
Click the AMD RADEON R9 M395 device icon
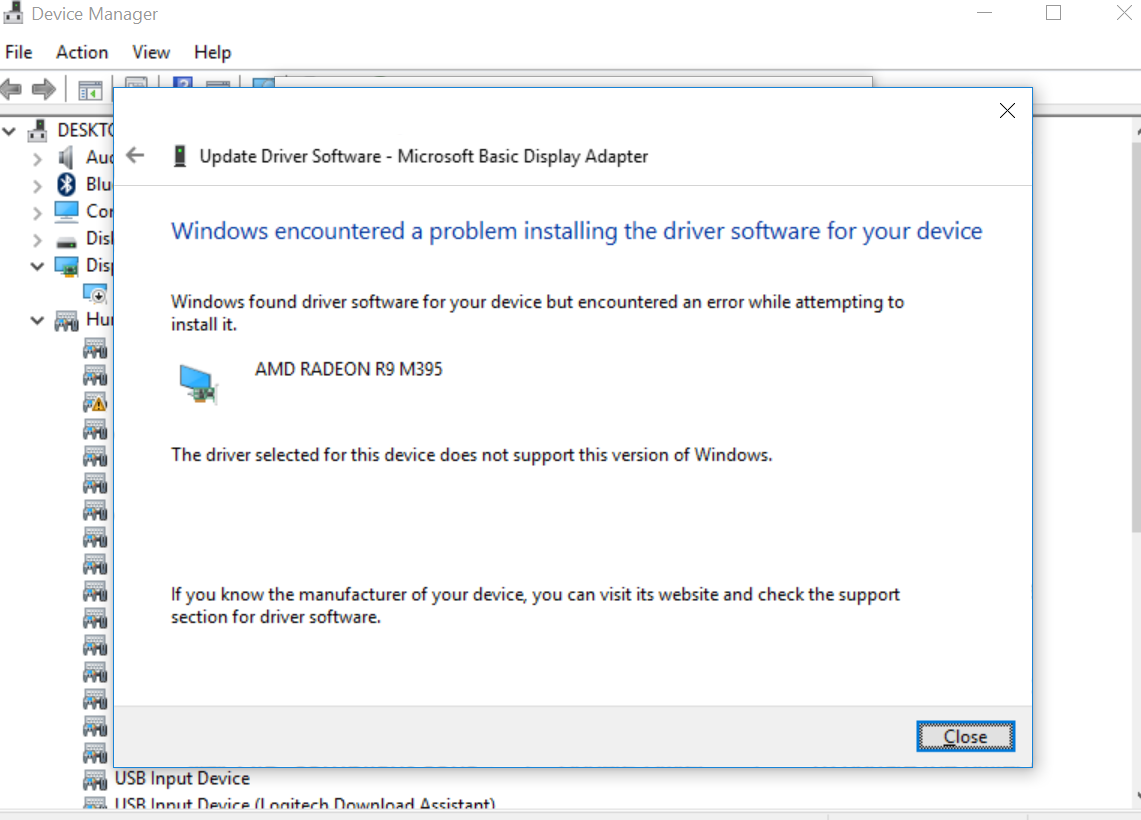(x=198, y=383)
